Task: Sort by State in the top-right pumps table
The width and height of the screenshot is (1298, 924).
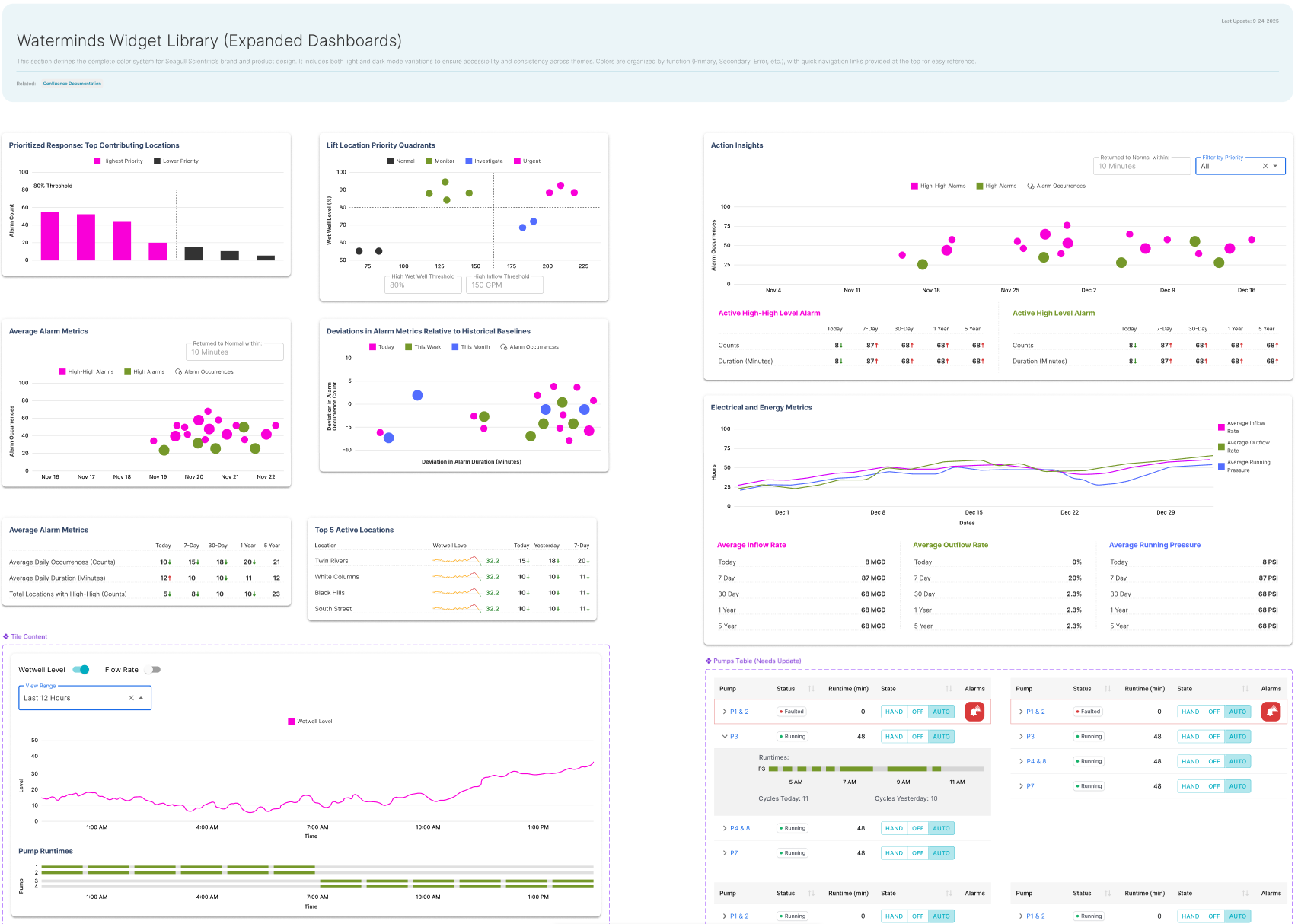Action: [1245, 689]
